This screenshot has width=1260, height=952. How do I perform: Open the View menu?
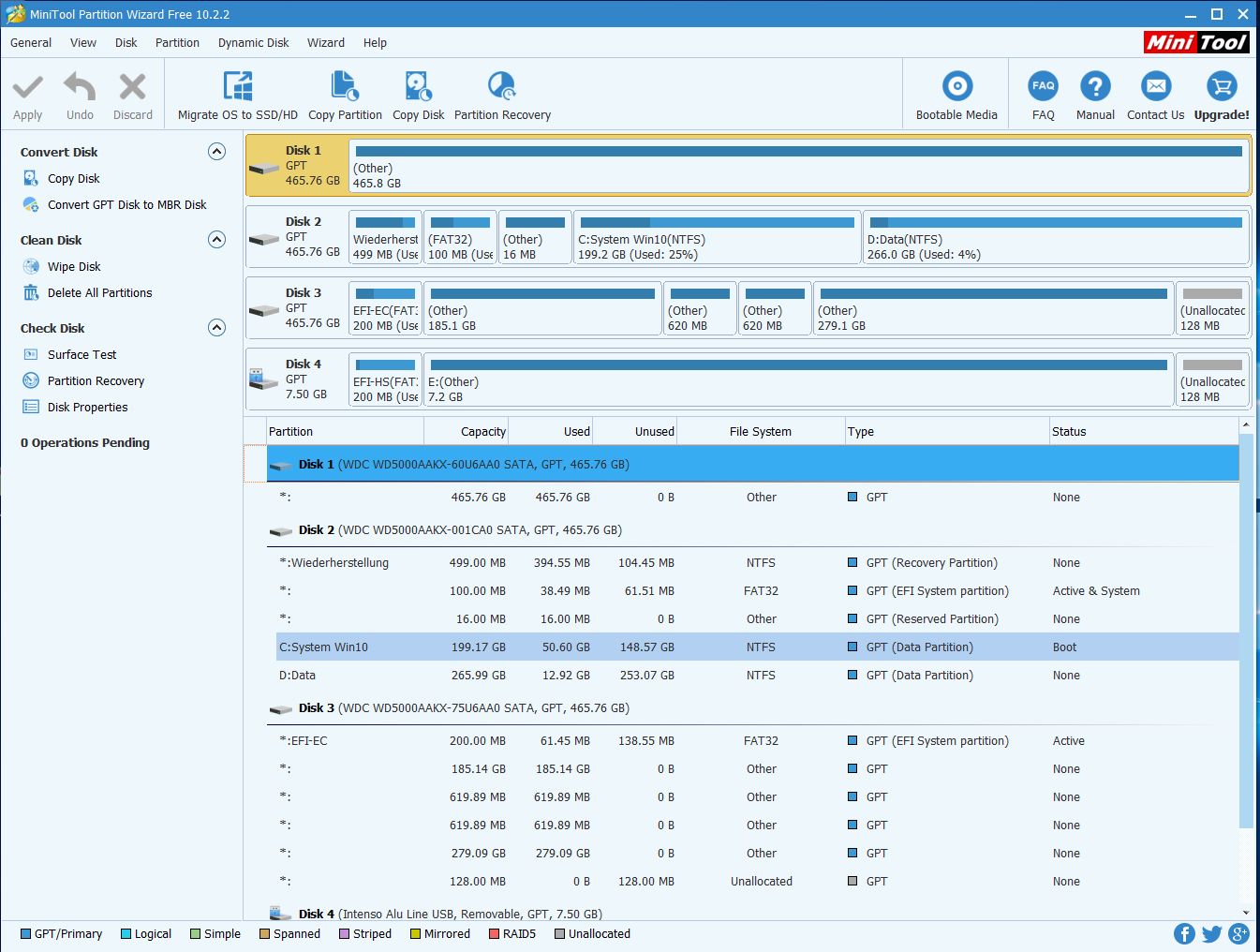click(83, 42)
